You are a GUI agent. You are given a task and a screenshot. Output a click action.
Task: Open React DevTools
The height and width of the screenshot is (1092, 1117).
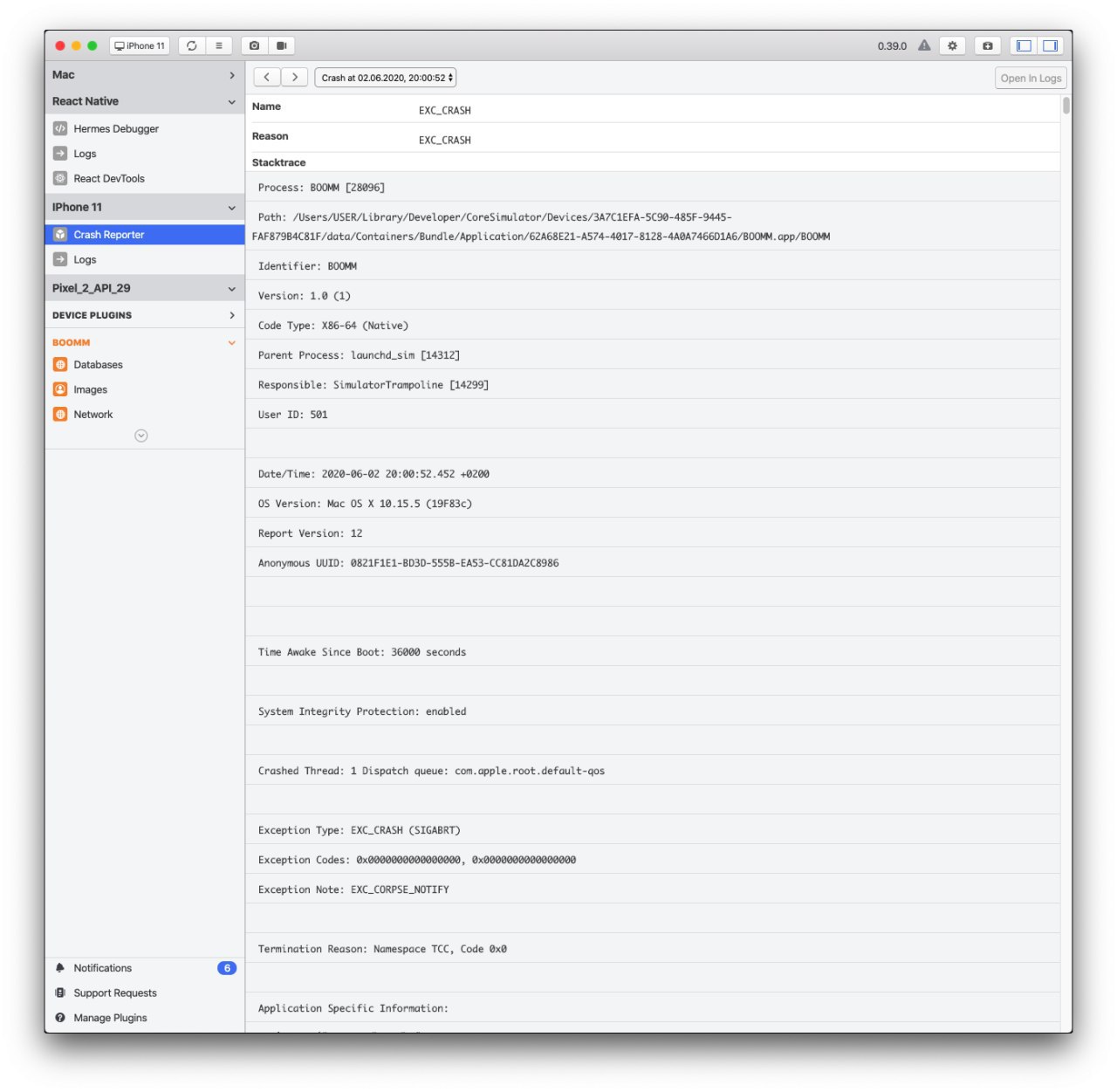pyautogui.click(x=145, y=178)
